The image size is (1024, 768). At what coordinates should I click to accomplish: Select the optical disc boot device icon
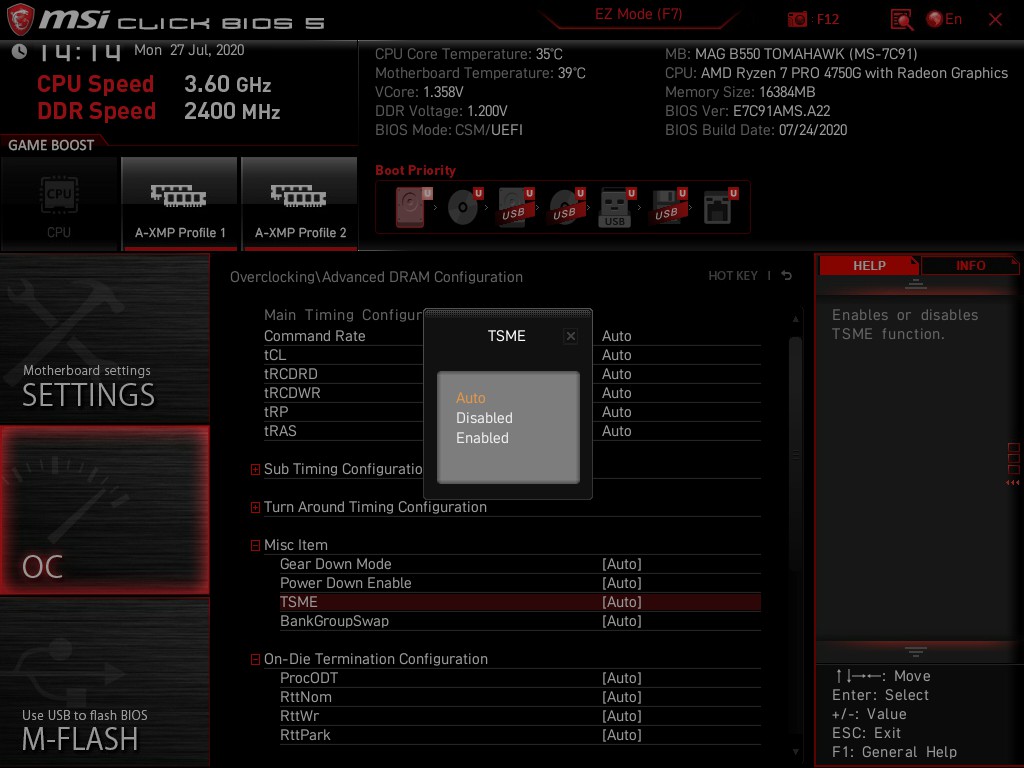tap(464, 206)
